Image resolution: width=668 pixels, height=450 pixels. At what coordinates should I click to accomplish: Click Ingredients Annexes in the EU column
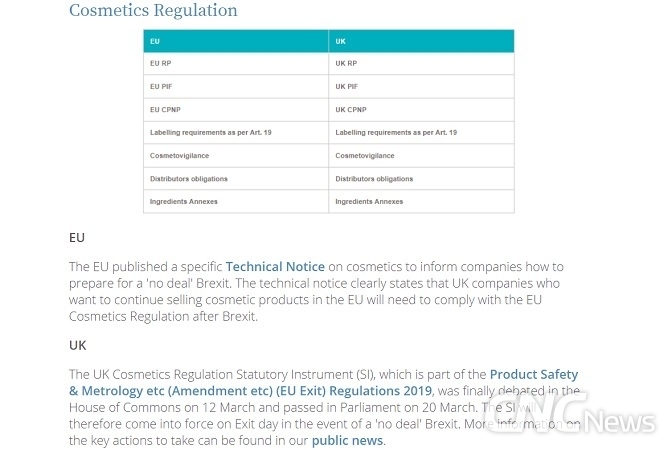pos(236,202)
